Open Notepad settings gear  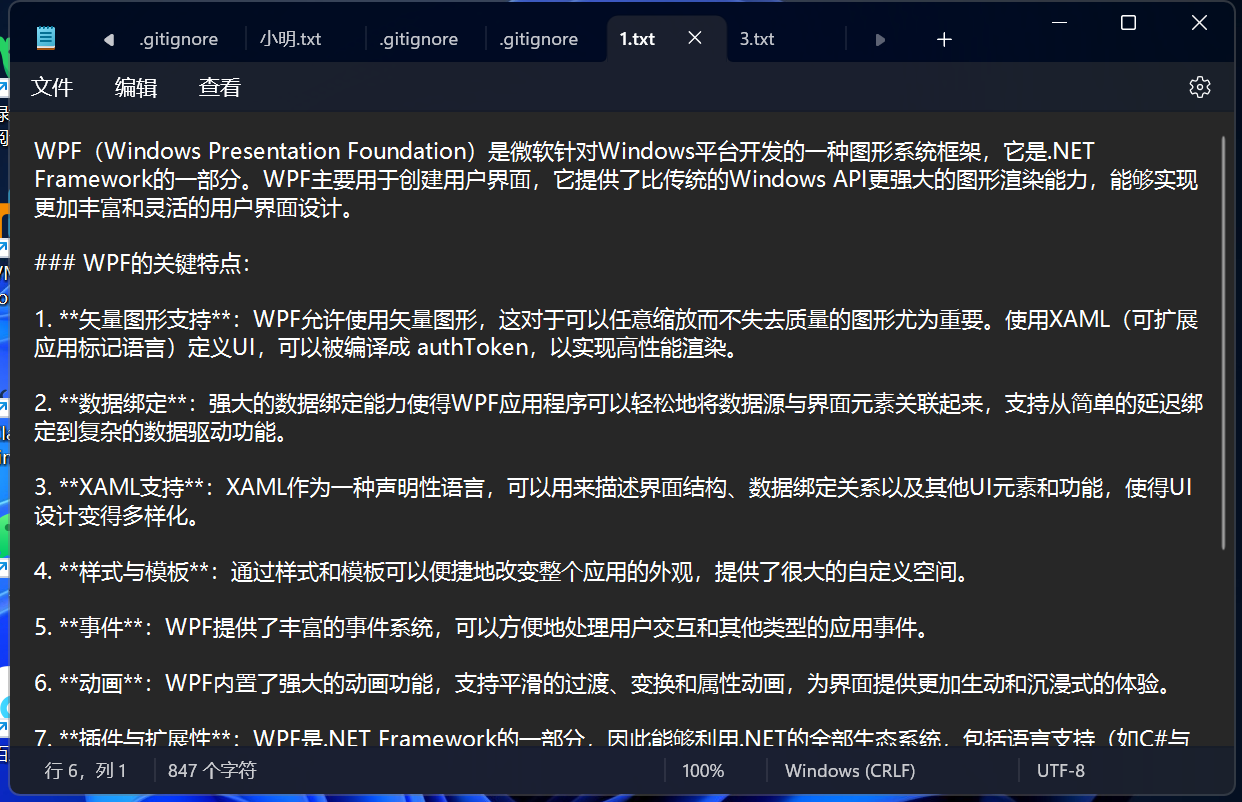click(1199, 87)
